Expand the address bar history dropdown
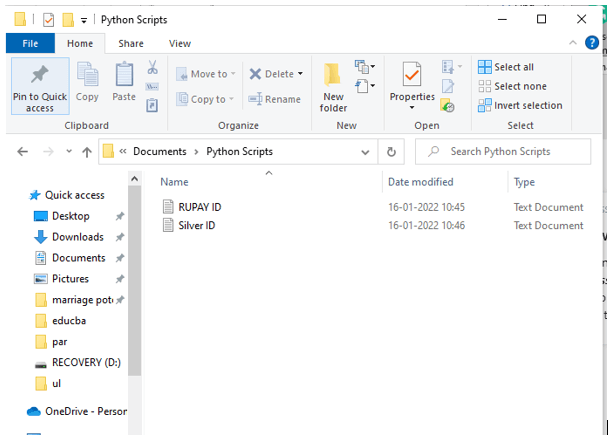This screenshot has height=438, width=610. click(x=365, y=152)
